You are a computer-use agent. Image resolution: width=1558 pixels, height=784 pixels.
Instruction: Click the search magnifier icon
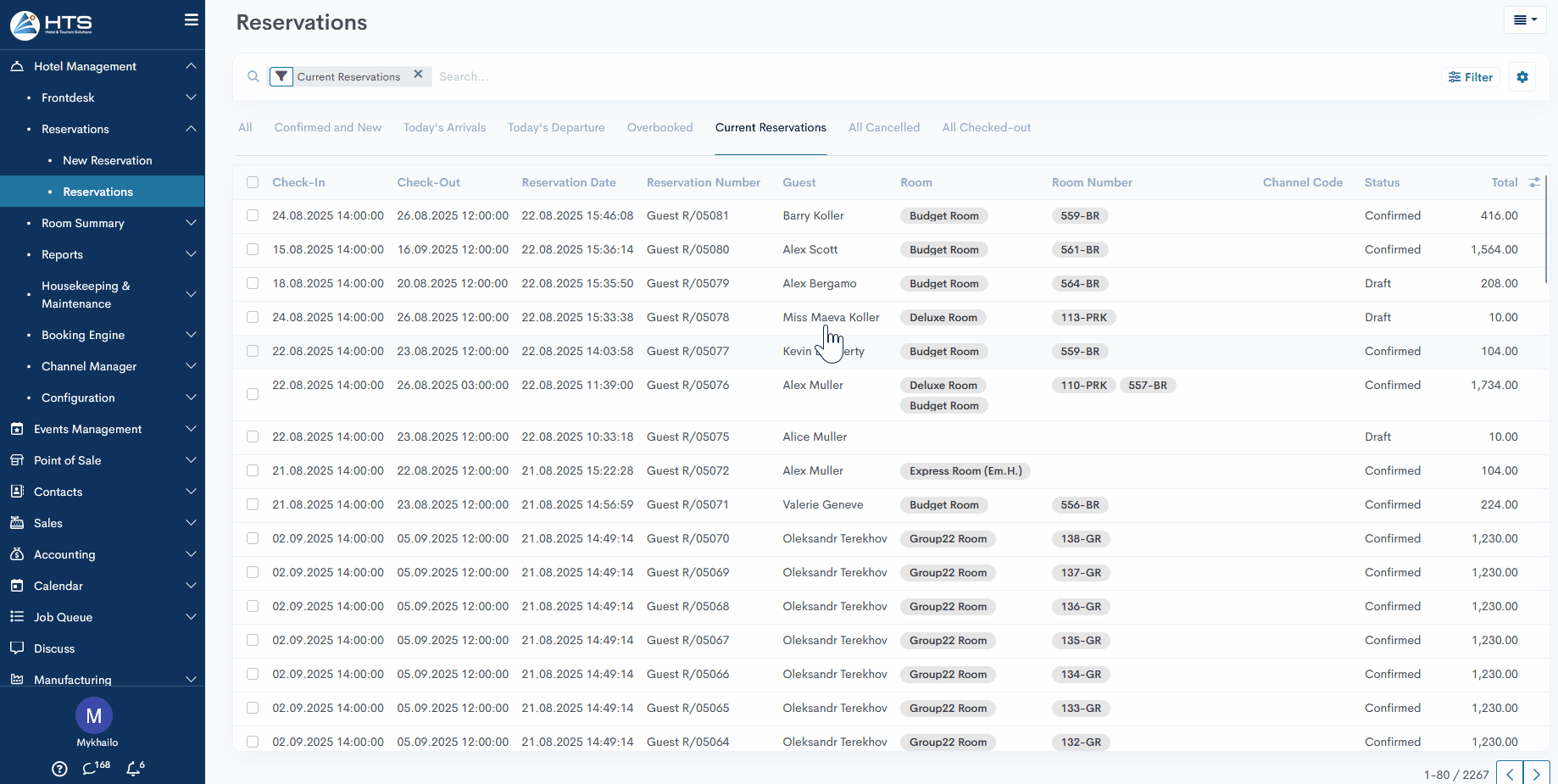tap(253, 77)
